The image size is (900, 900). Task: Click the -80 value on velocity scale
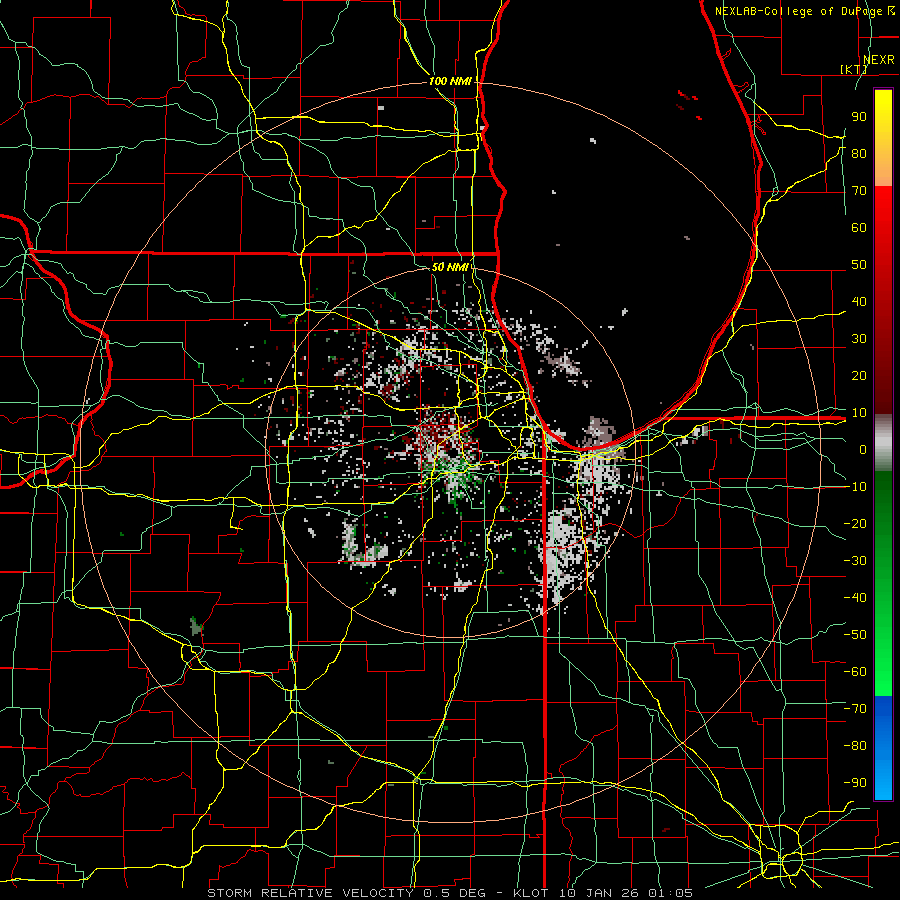click(x=855, y=746)
